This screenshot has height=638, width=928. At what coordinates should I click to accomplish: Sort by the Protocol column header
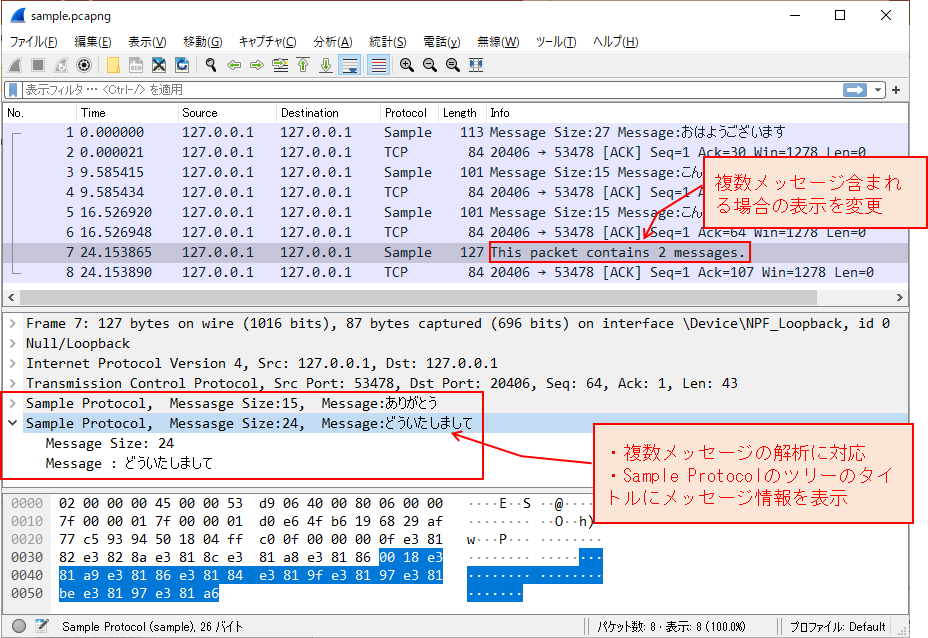pos(409,113)
